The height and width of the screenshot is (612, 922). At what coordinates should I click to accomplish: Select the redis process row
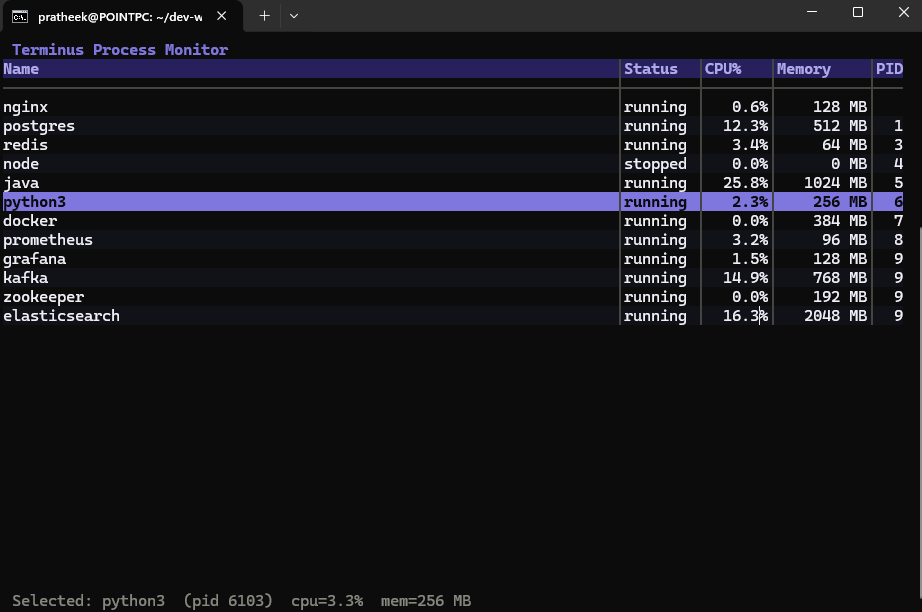[x=453, y=145]
